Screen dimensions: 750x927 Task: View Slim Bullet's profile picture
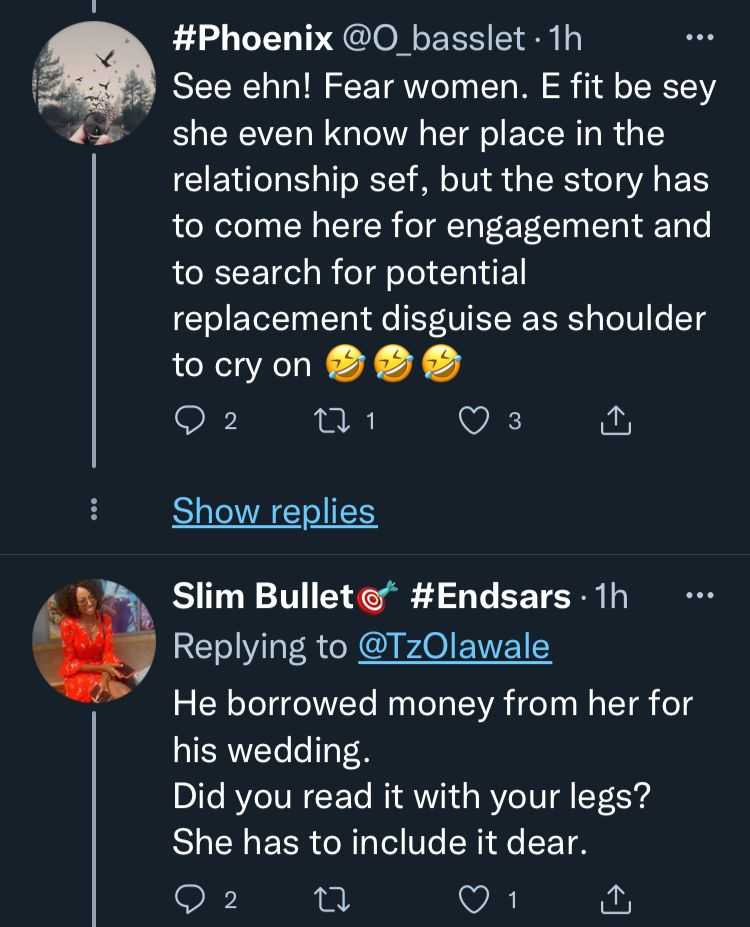click(94, 641)
